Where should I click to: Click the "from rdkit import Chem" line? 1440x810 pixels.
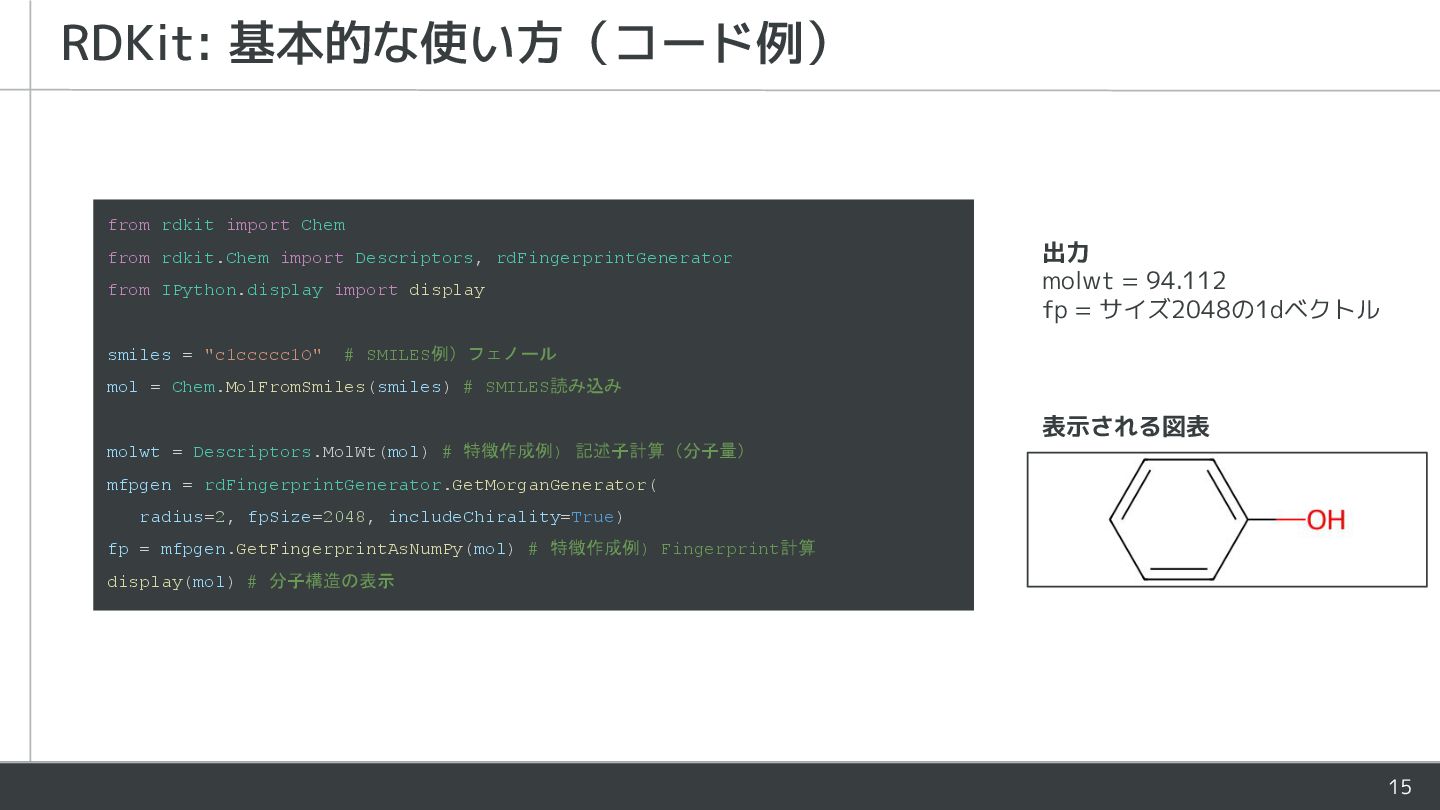tap(226, 225)
